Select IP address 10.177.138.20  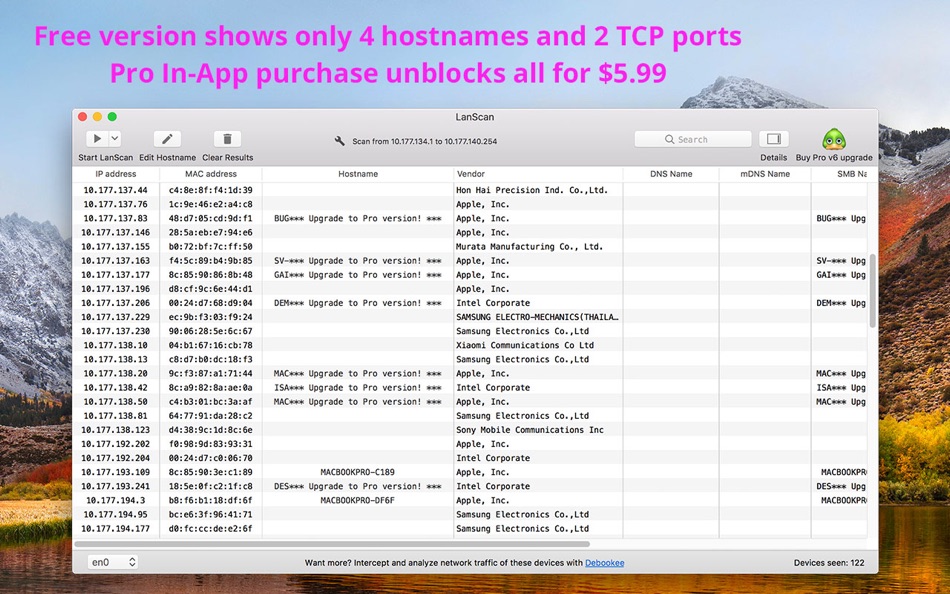coord(116,373)
